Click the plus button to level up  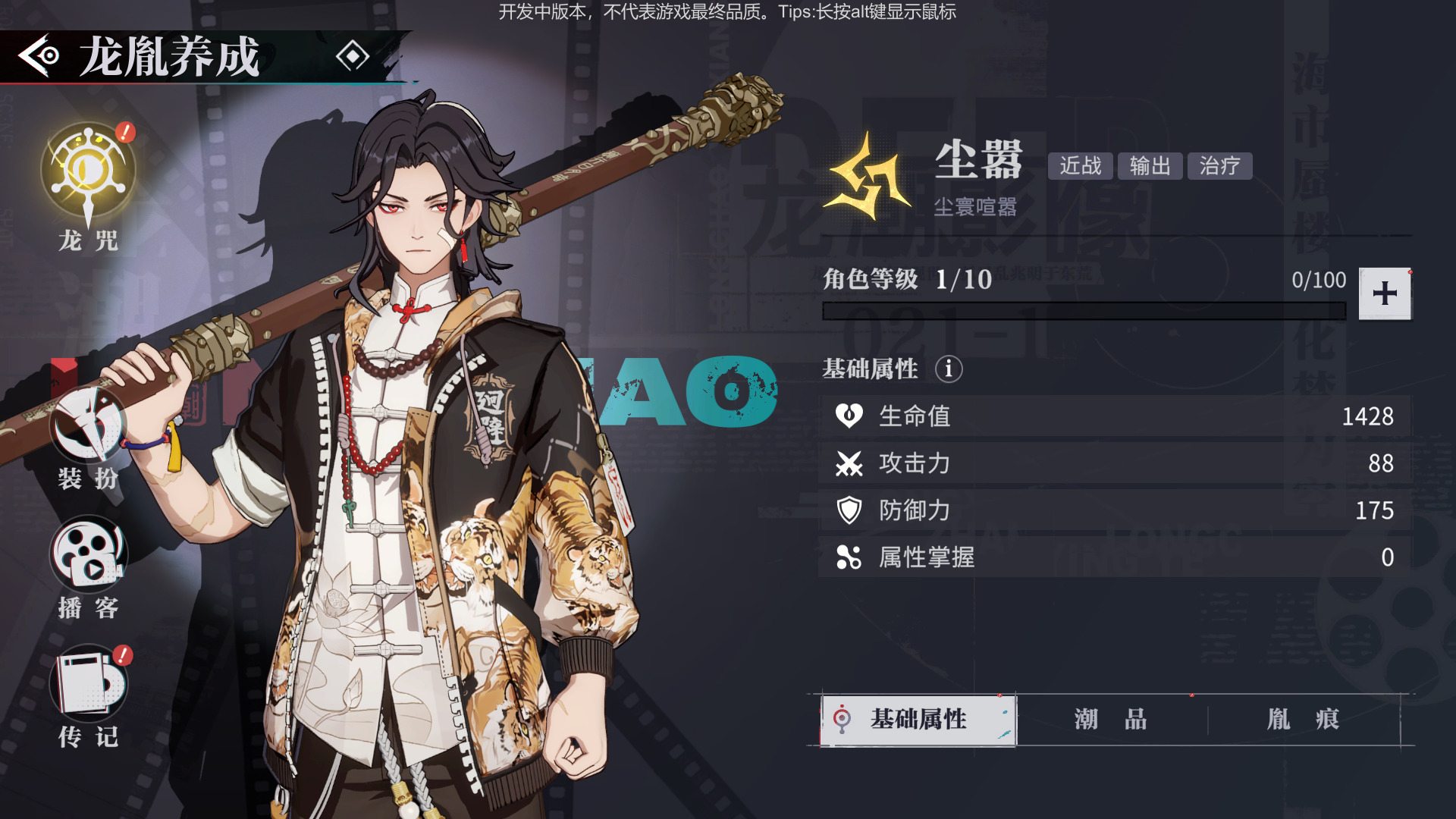[1385, 293]
